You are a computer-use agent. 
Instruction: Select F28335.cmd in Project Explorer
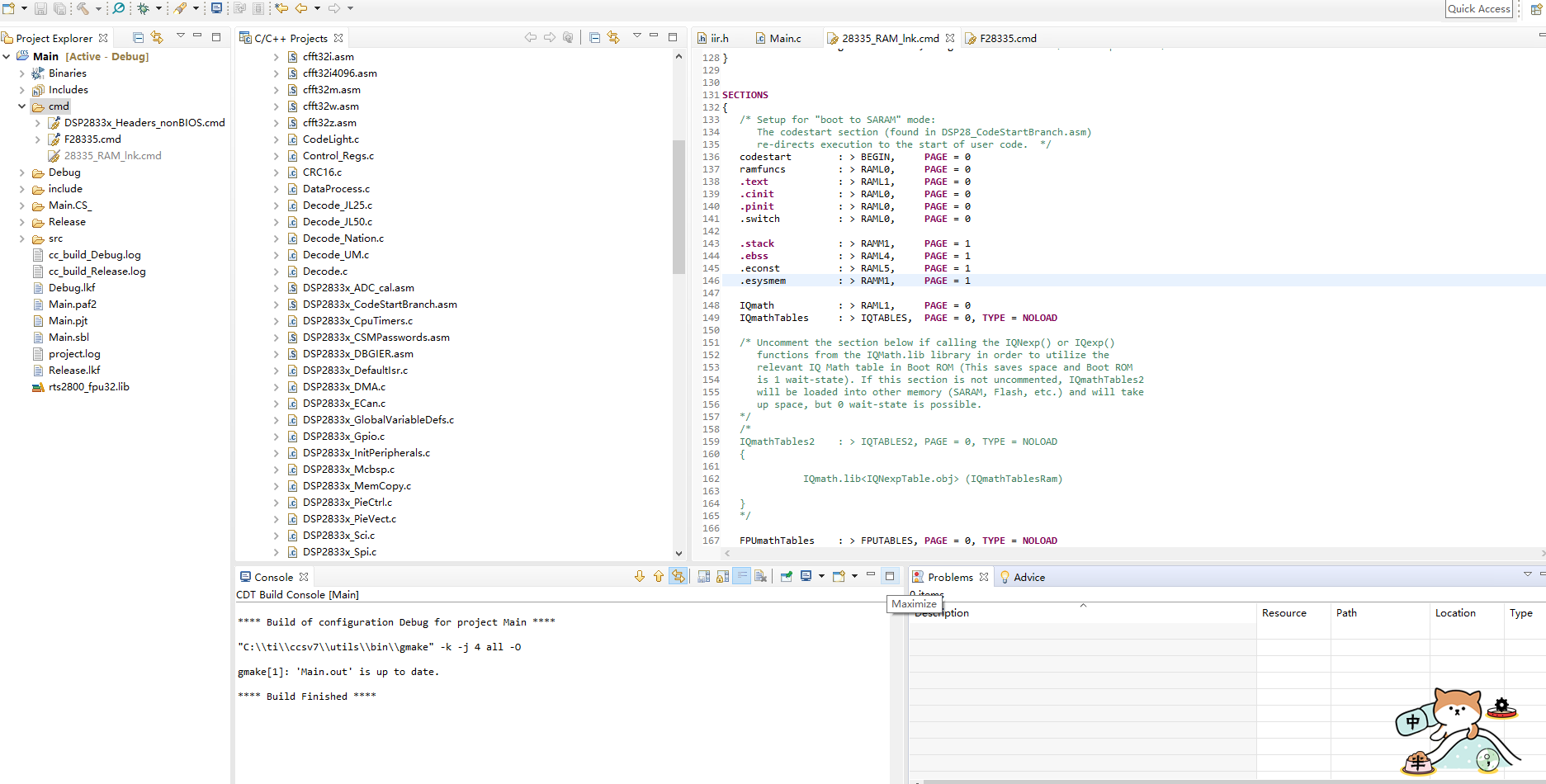pos(92,139)
